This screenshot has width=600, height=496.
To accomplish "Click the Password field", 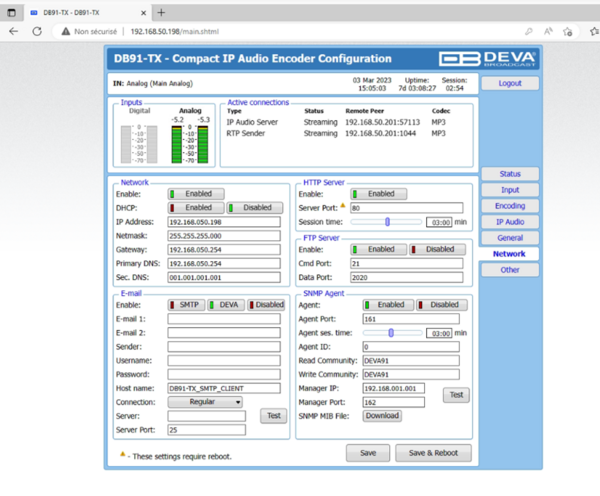I will 224,374.
